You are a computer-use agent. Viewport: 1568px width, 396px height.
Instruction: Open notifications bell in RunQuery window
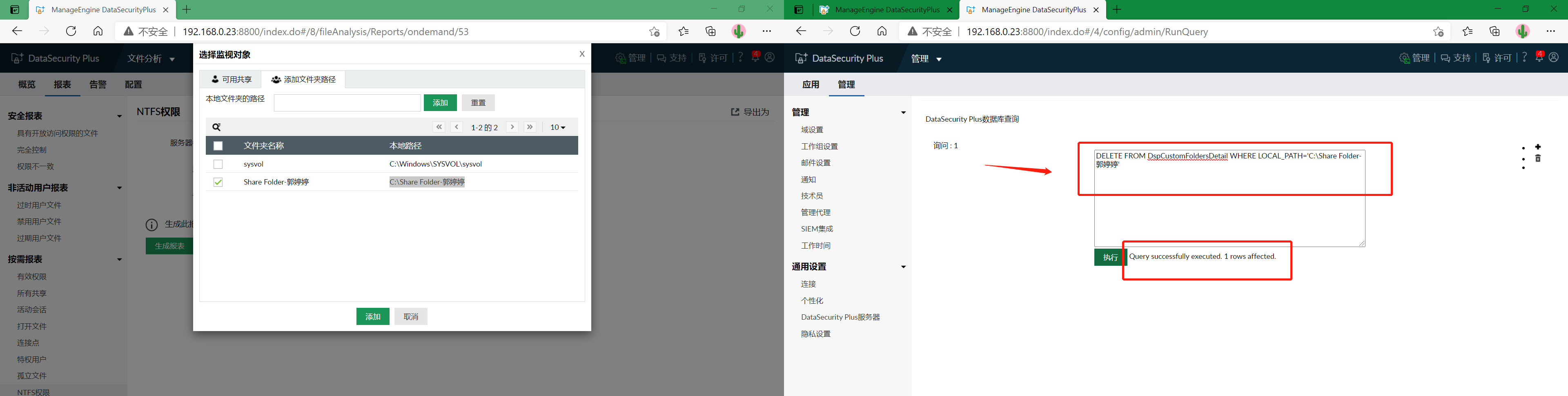1539,57
